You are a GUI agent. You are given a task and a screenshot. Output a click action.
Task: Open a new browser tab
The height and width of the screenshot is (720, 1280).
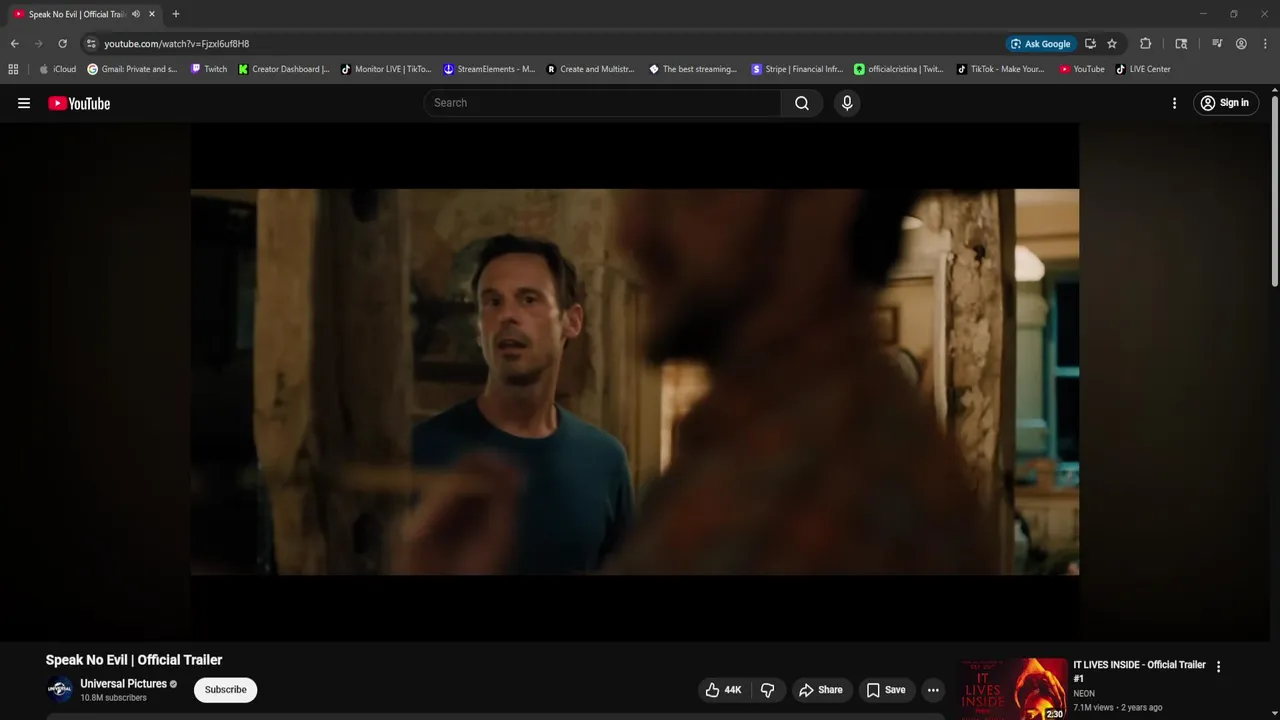pos(176,14)
